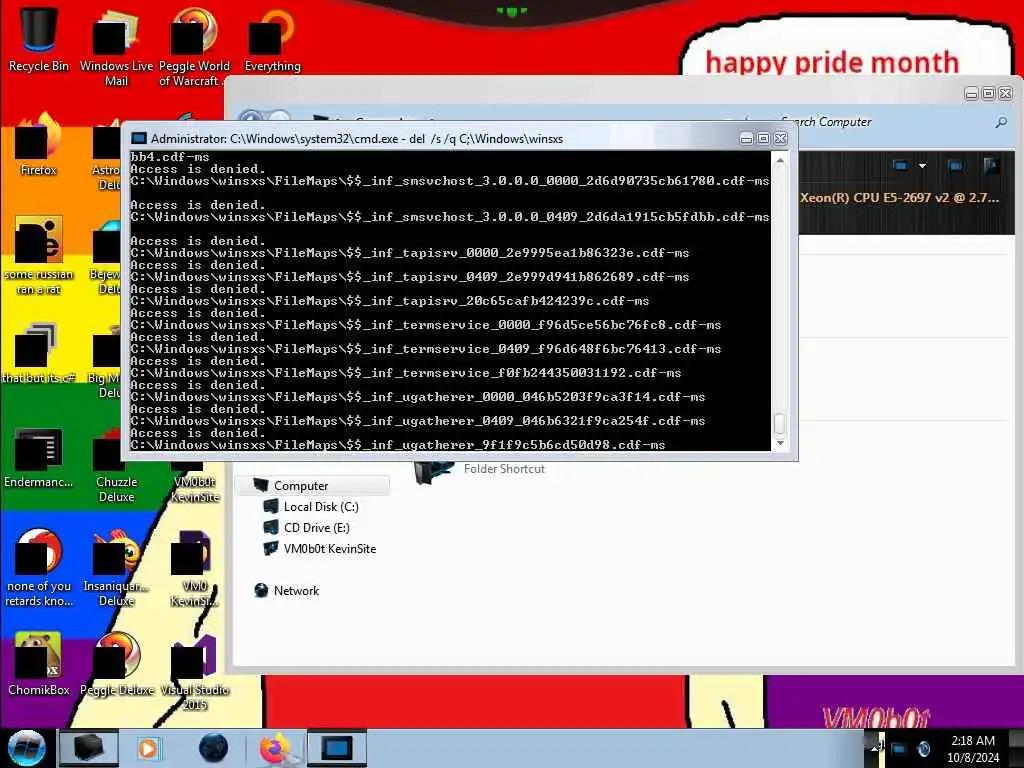Screen dimensions: 1024x768
Task: Launch the Chuzzle Deluxe desktop shortcut
Action: pyautogui.click(x=116, y=465)
